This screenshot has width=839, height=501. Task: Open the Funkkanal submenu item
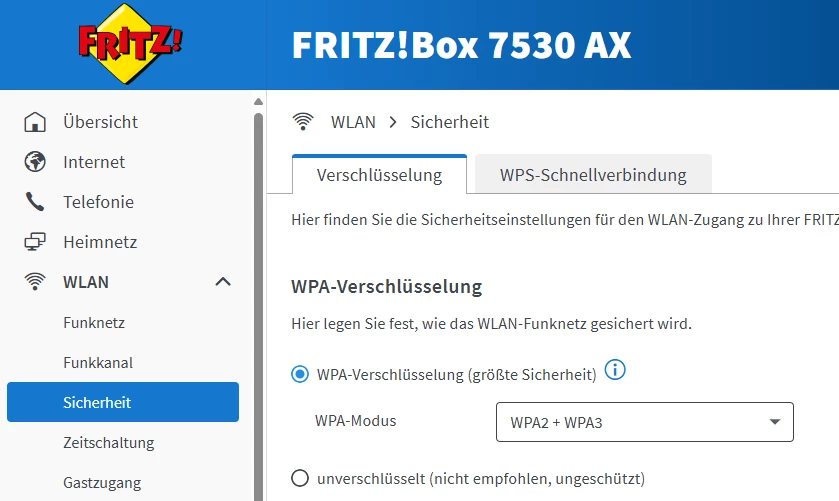click(x=98, y=363)
